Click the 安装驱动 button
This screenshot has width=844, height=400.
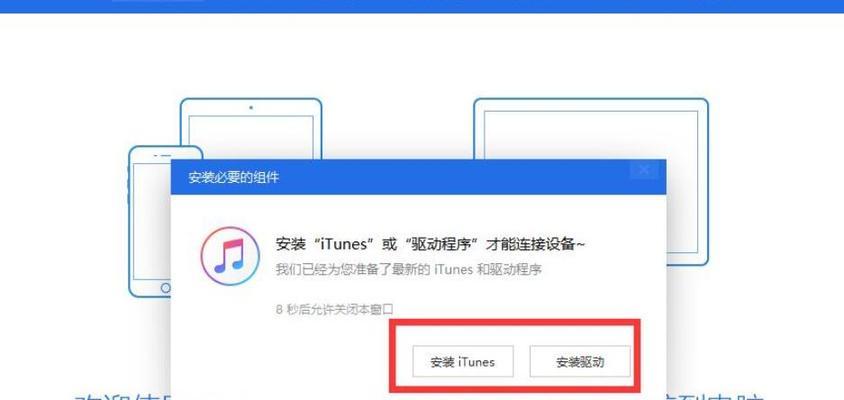[x=580, y=362]
